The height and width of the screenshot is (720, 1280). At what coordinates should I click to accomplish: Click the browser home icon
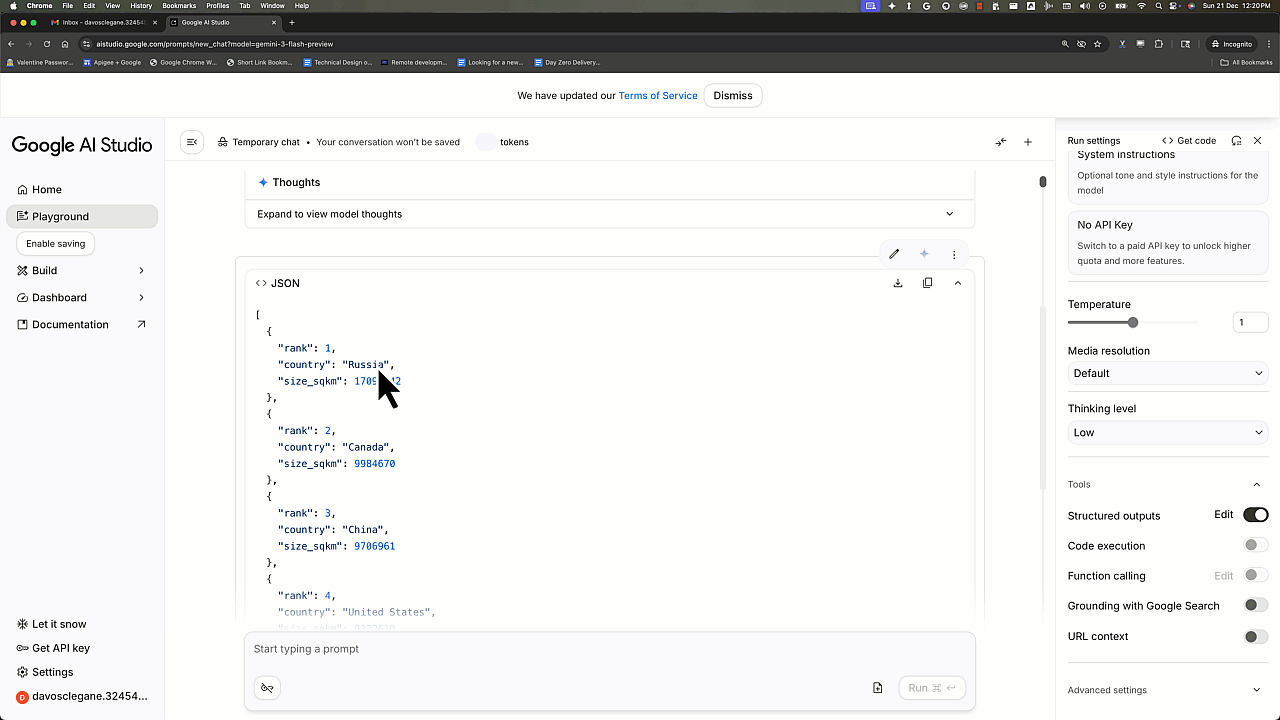tap(65, 44)
